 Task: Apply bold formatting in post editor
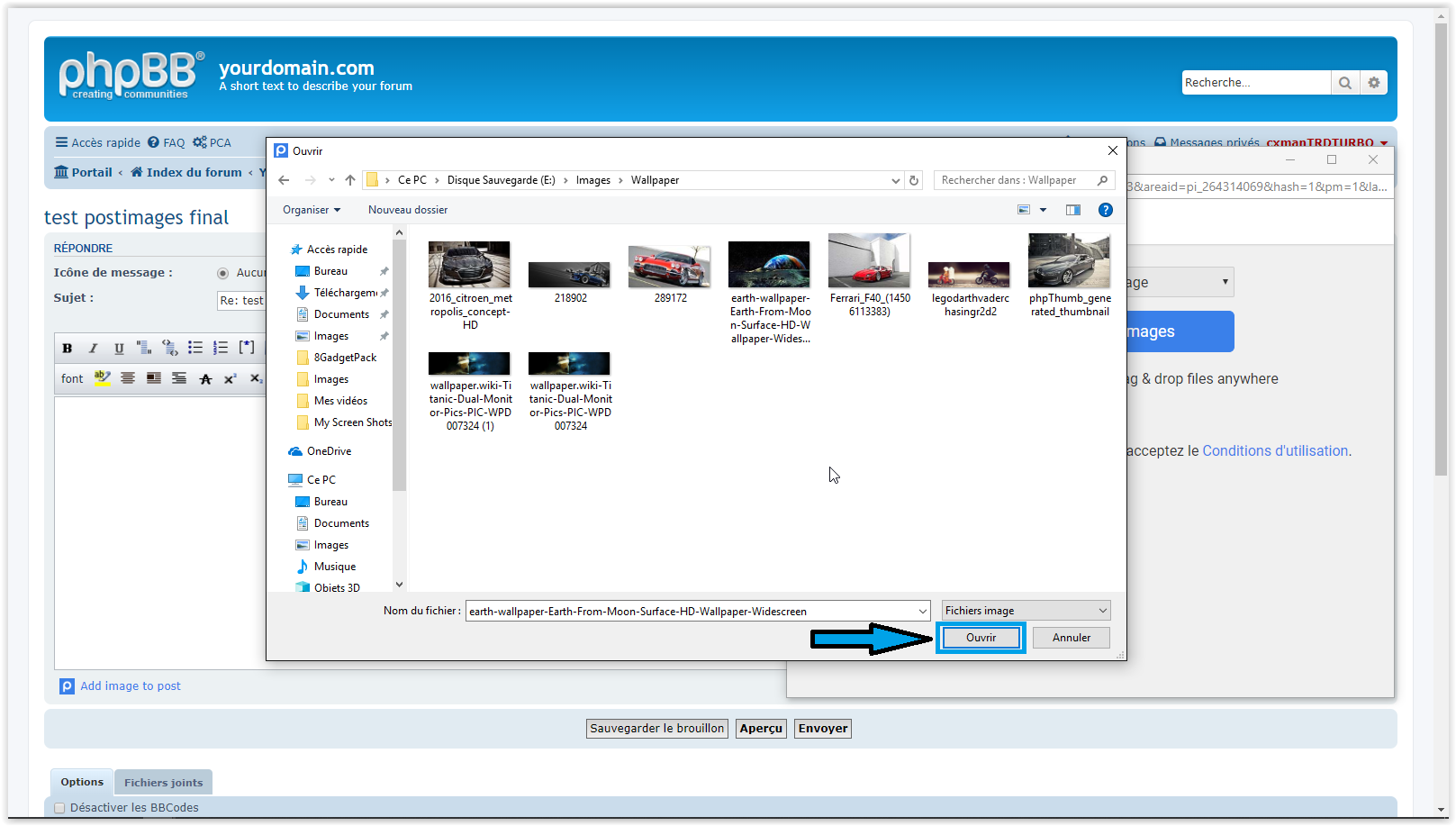68,348
